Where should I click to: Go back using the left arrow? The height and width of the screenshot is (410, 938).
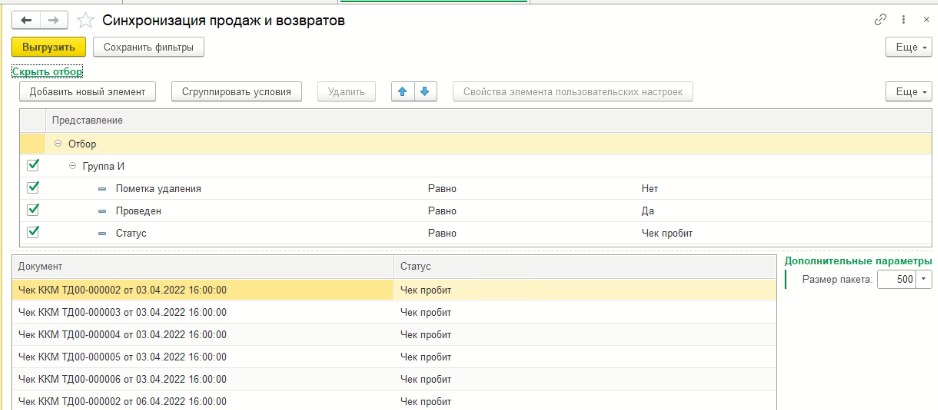(25, 20)
